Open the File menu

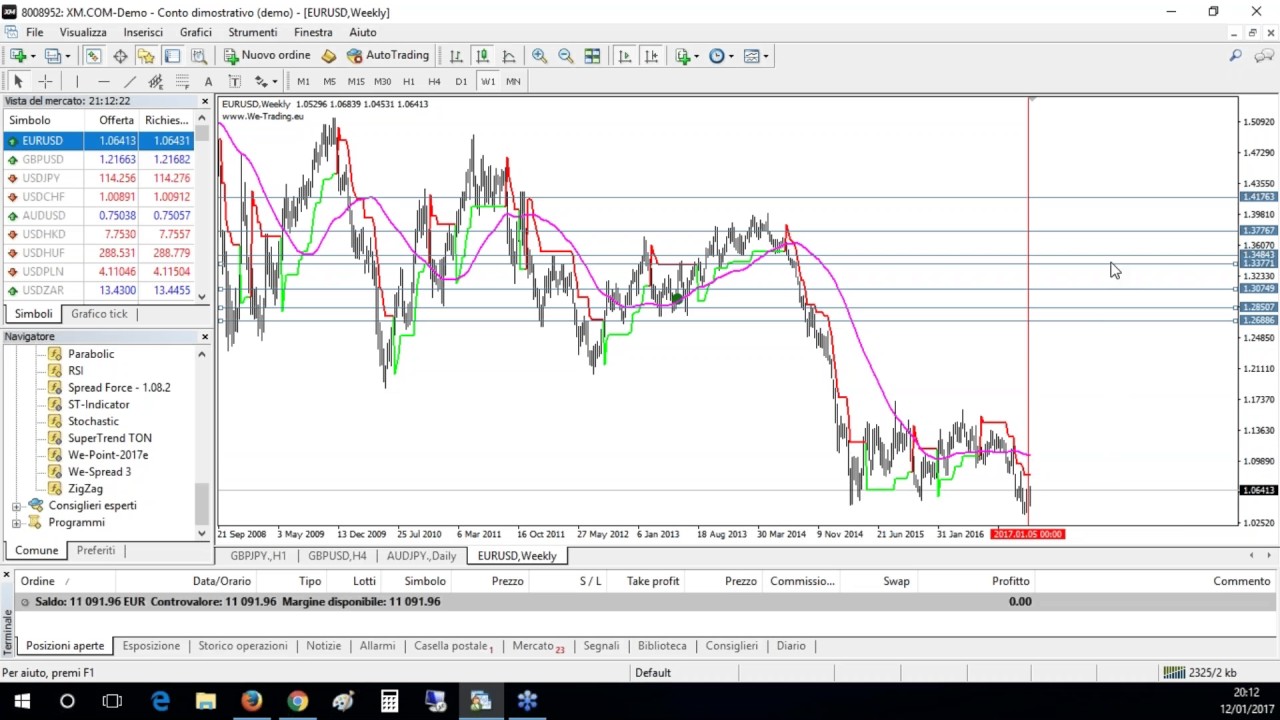[x=35, y=32]
